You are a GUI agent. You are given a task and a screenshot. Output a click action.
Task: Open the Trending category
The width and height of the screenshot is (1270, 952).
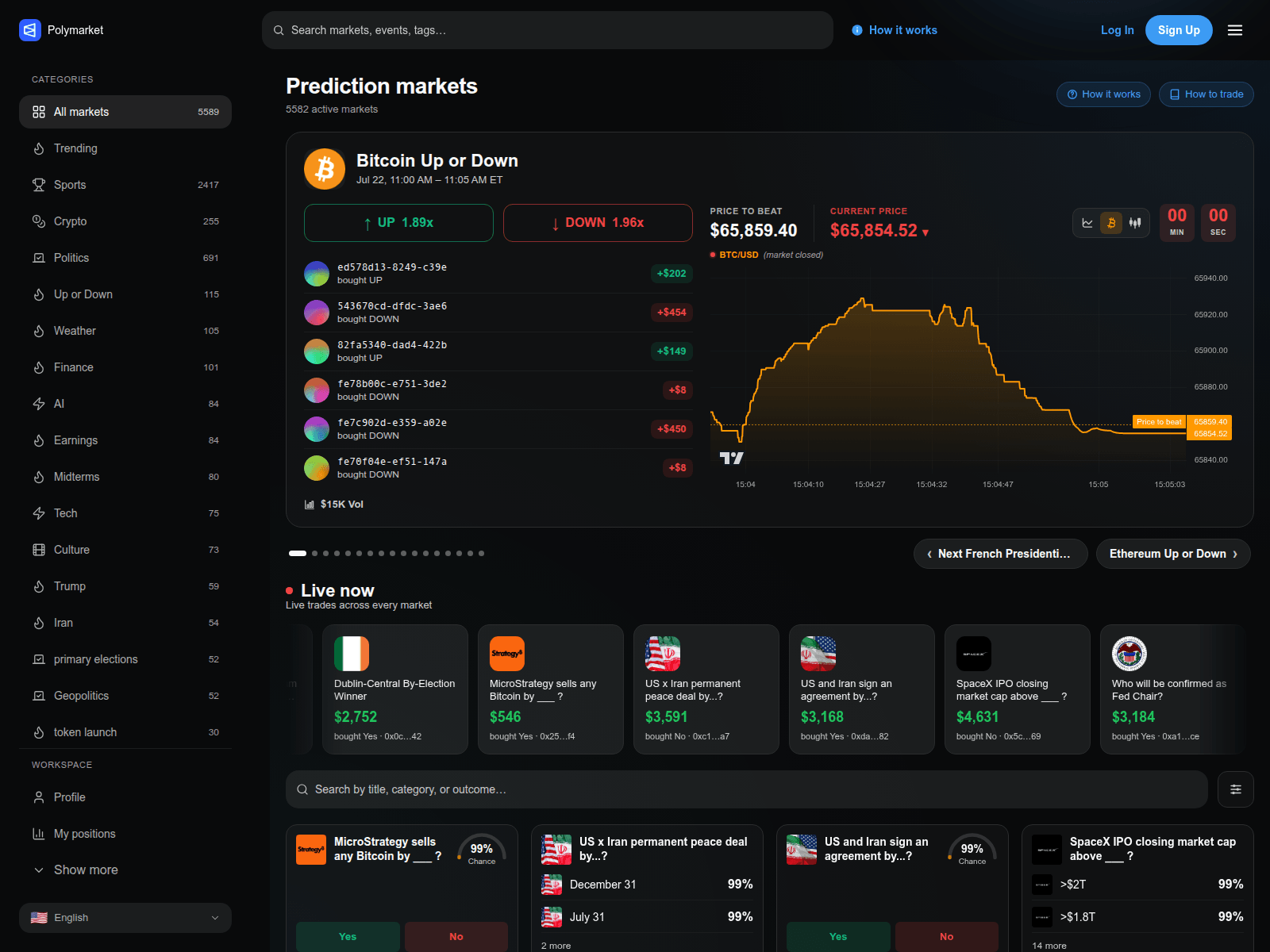coord(125,148)
